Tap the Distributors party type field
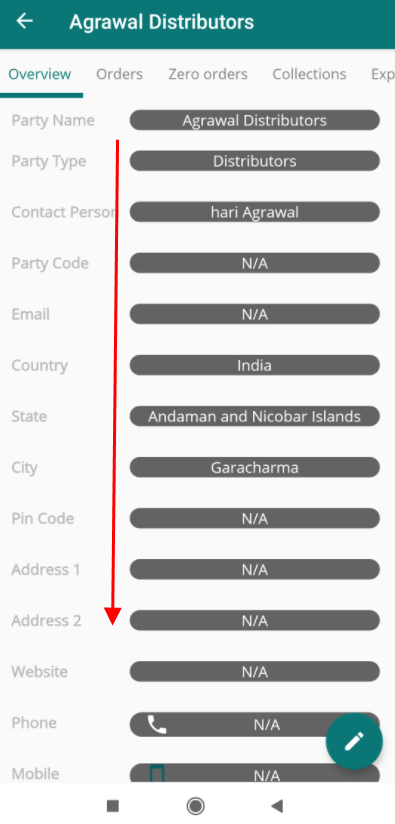 coord(255,161)
